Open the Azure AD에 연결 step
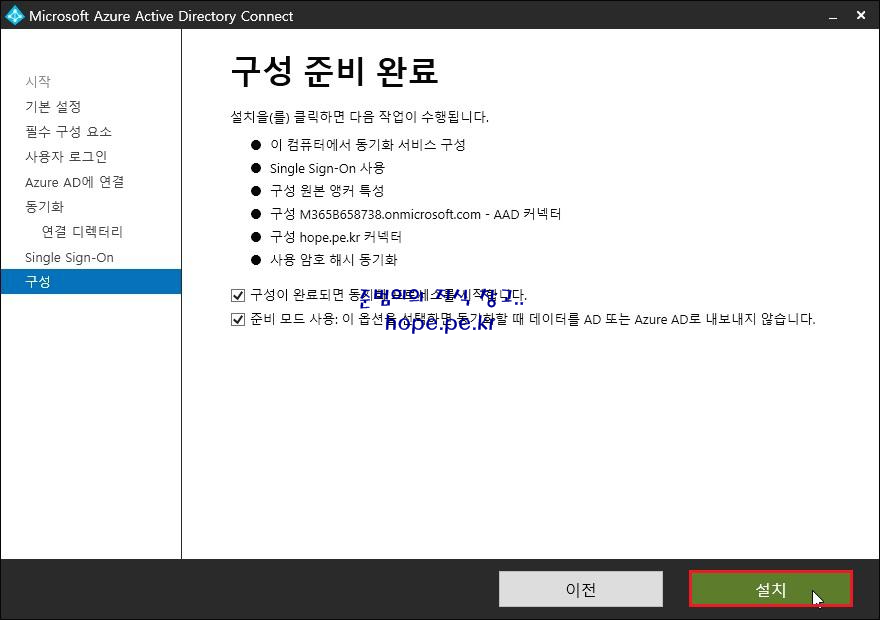This screenshot has width=880, height=620. coord(75,182)
